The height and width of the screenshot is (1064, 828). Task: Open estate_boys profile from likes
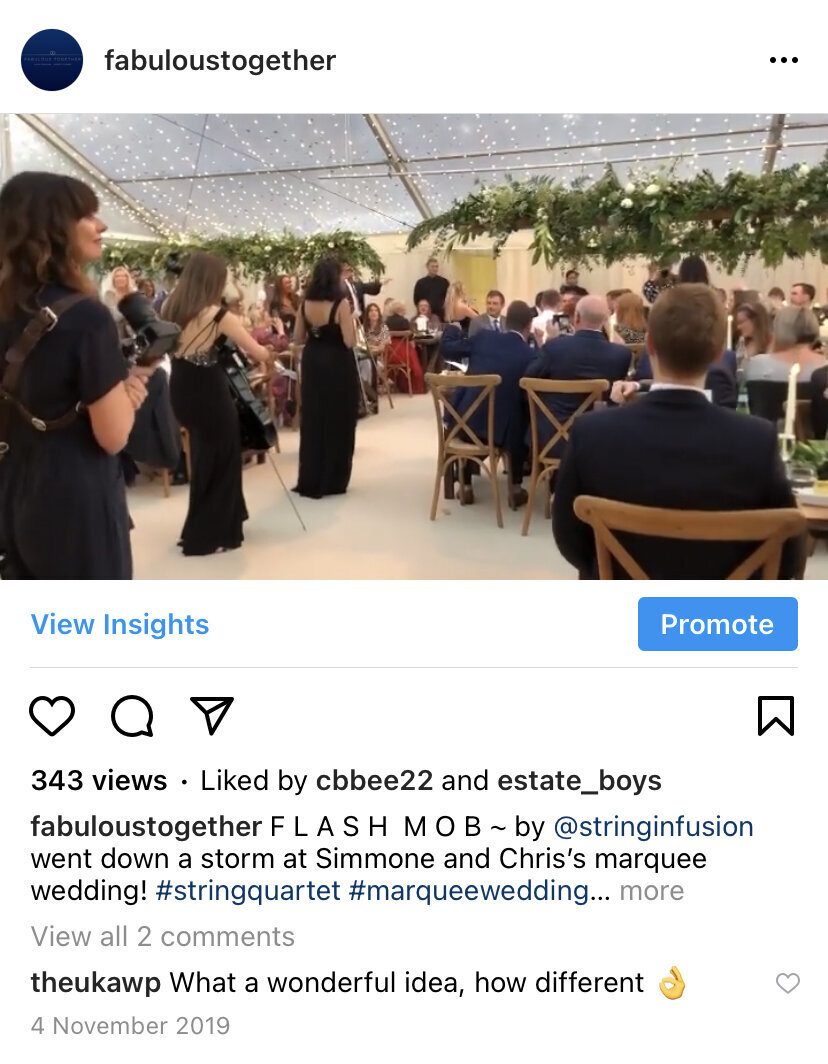pyautogui.click(x=580, y=781)
